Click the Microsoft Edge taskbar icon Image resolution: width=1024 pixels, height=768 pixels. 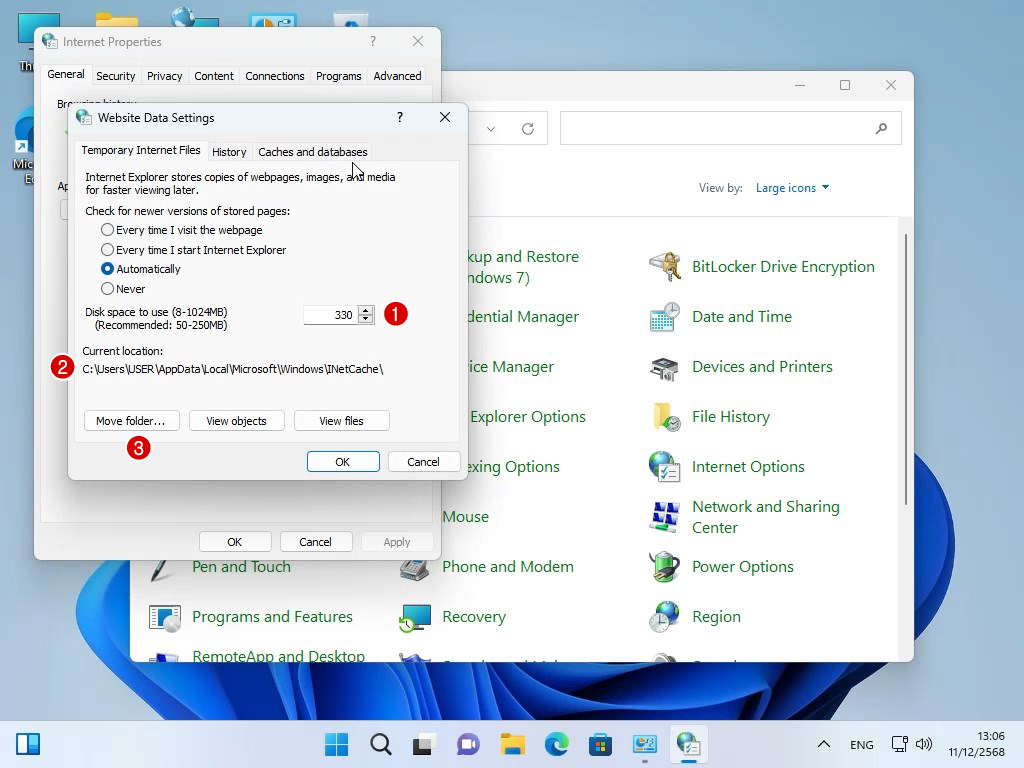(556, 744)
